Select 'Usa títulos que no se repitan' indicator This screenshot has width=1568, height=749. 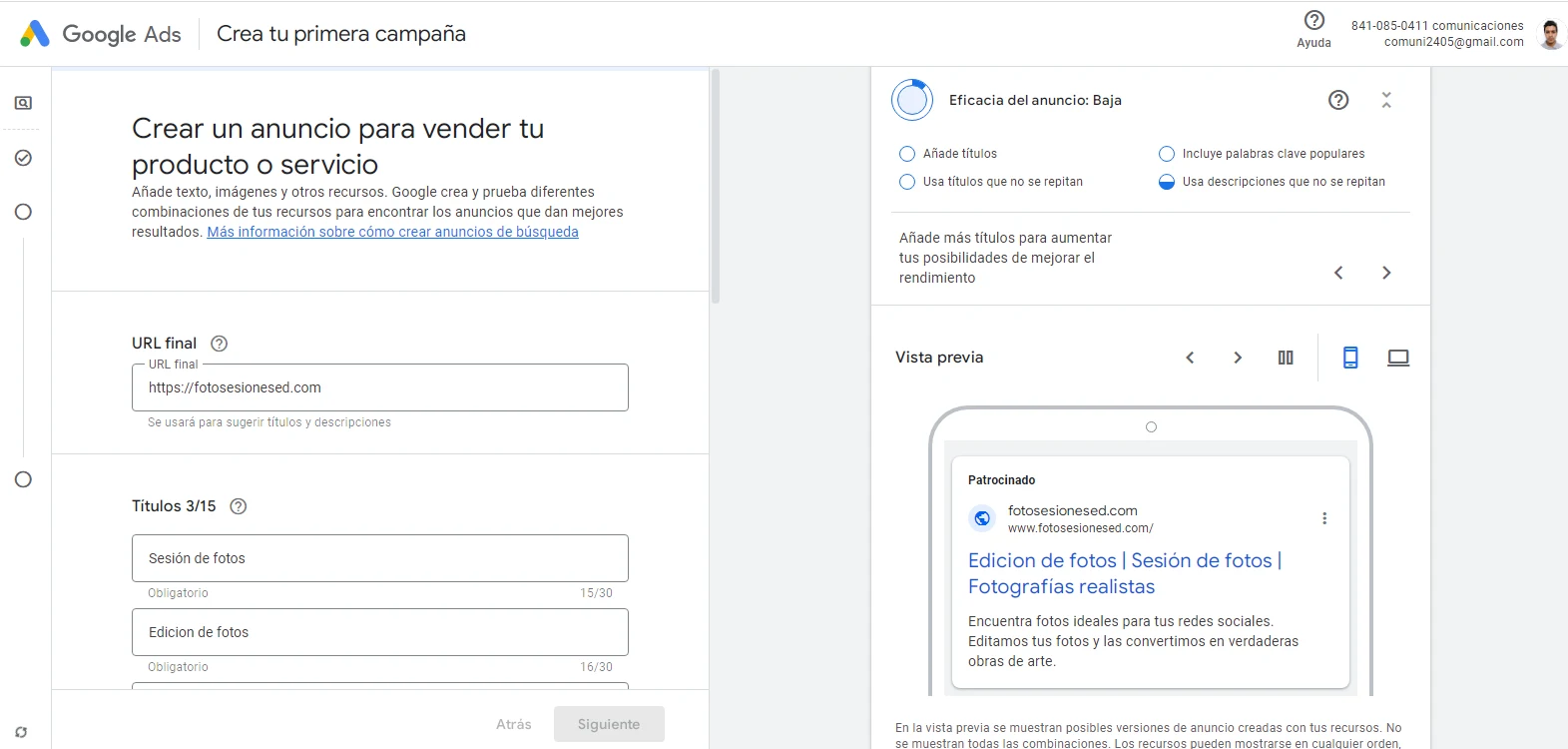click(907, 182)
